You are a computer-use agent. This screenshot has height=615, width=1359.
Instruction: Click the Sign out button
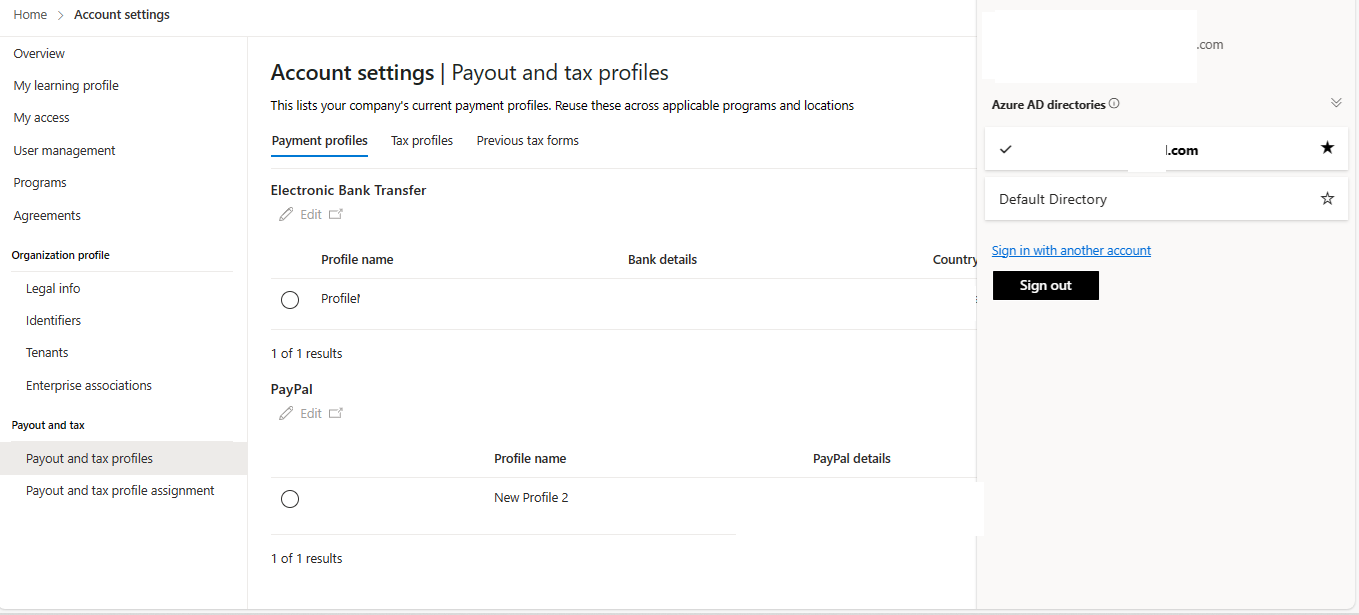point(1046,285)
